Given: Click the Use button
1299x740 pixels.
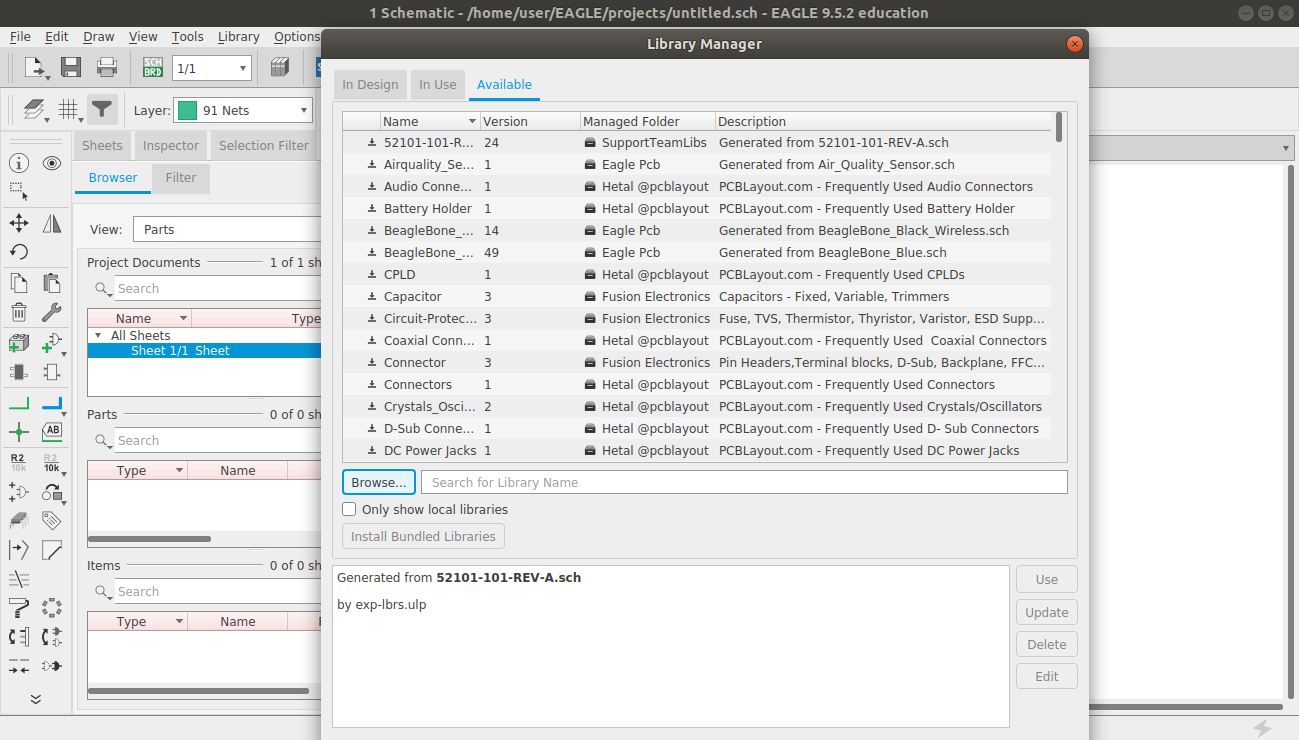Looking at the screenshot, I should (x=1047, y=580).
